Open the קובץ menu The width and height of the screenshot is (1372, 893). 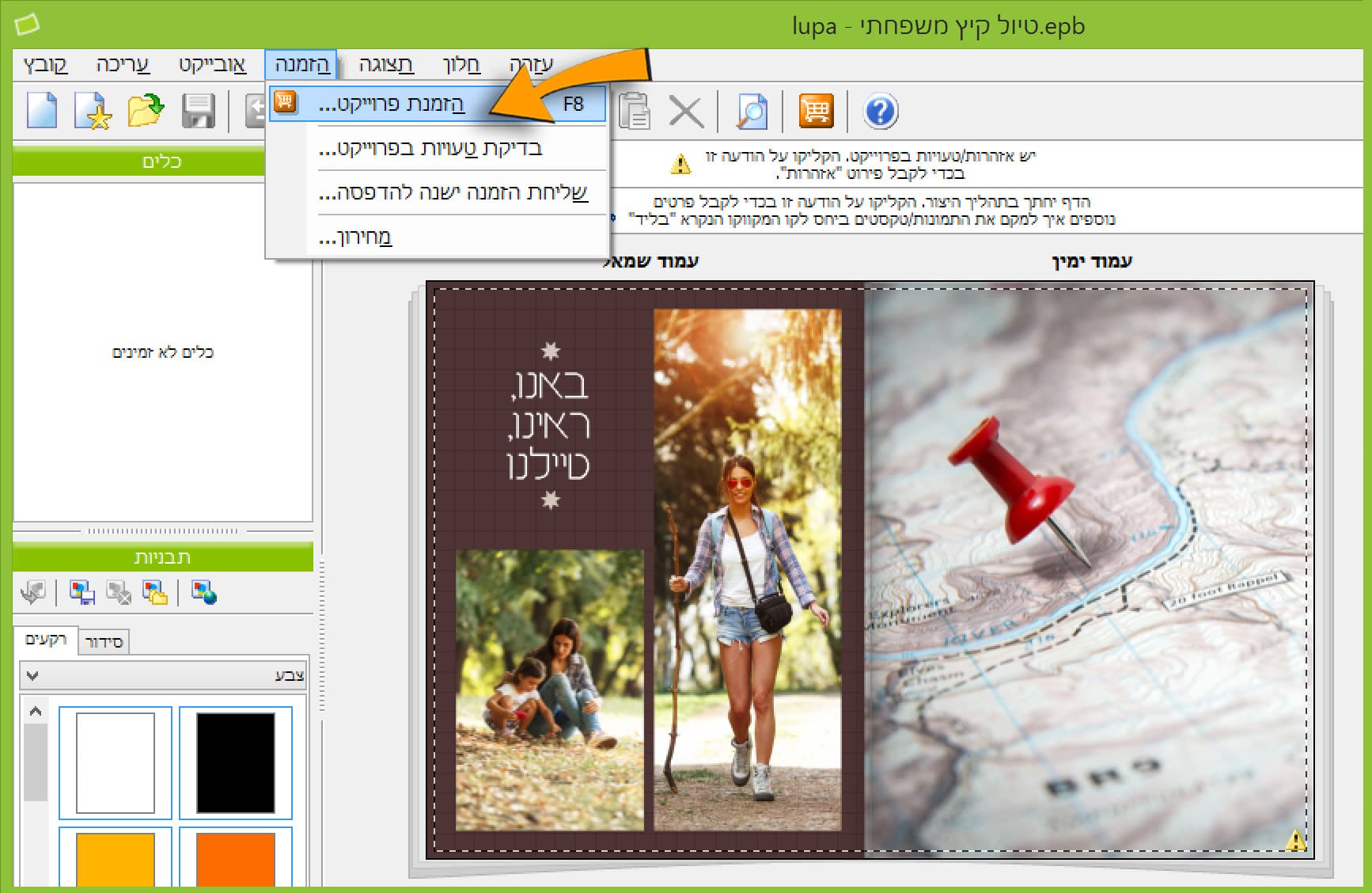coord(45,64)
